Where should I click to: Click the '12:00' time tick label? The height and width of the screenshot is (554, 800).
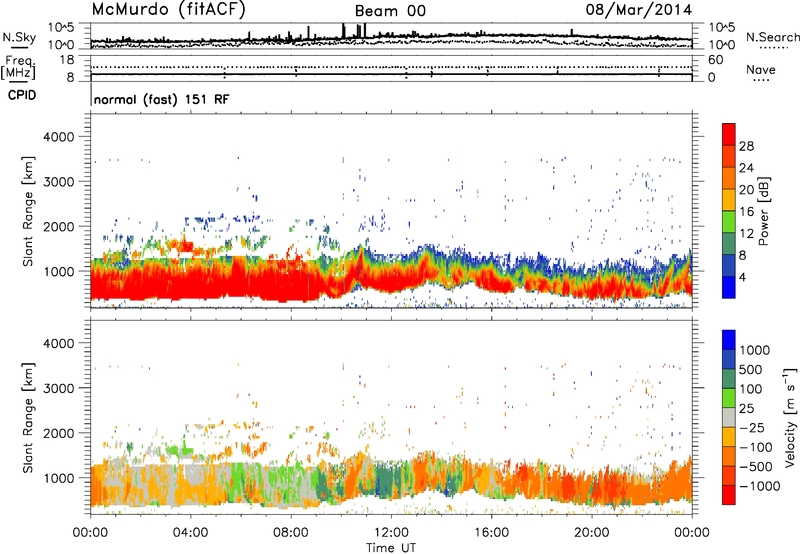[391, 533]
